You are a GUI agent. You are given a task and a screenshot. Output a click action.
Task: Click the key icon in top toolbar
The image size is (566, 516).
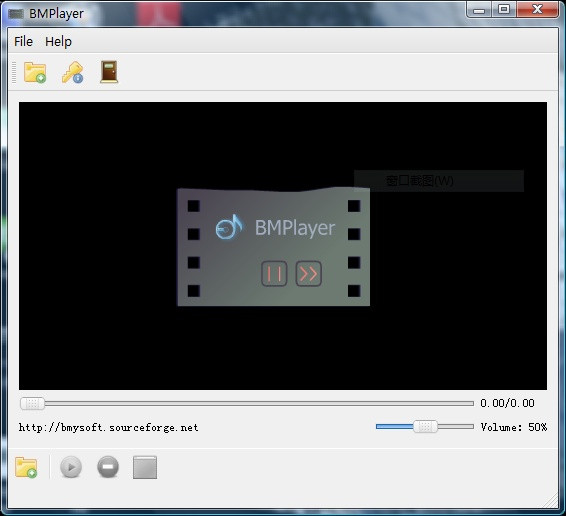[x=73, y=72]
